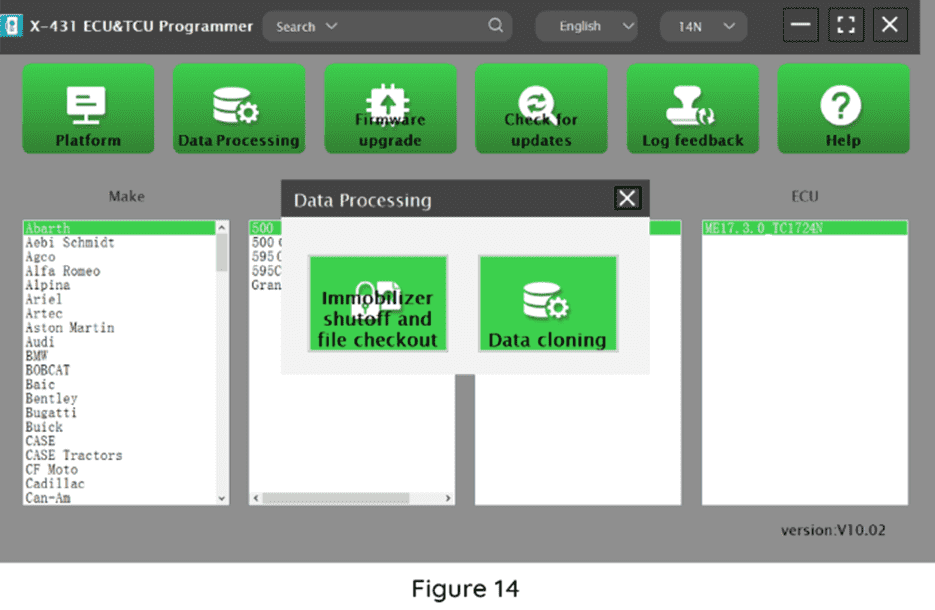Close the Data Processing dialog
Screen dimensions: 935x610
[627, 198]
